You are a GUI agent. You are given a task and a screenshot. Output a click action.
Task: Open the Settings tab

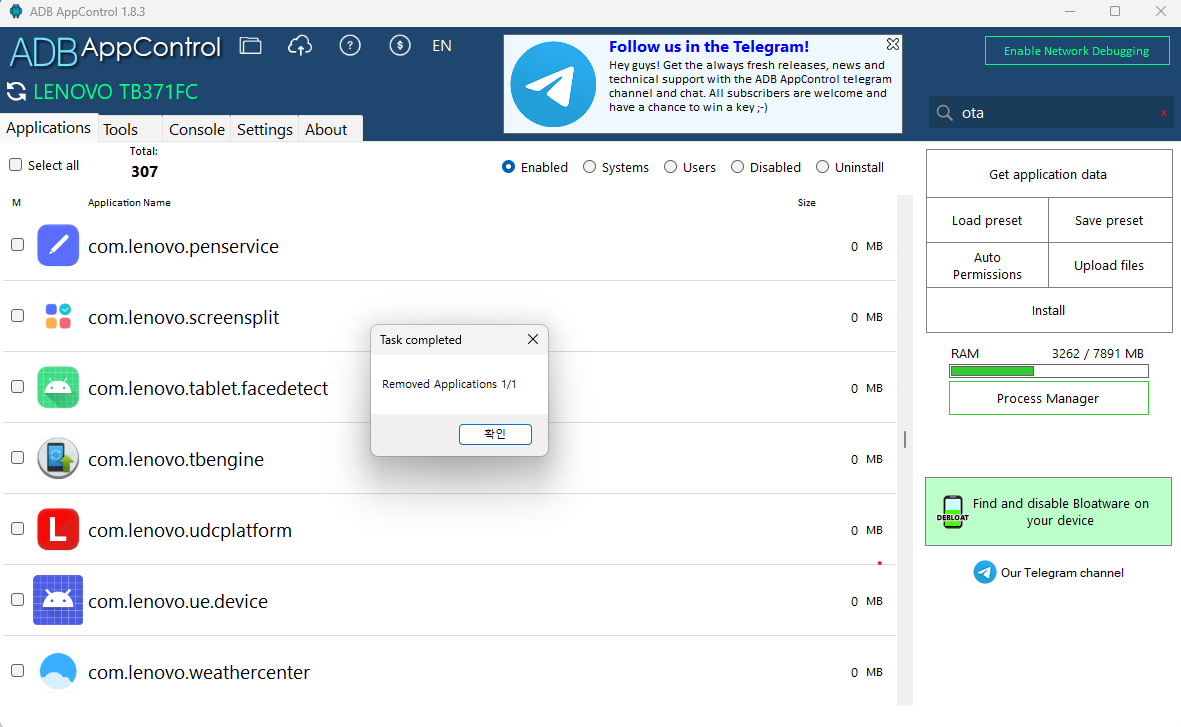click(x=264, y=130)
